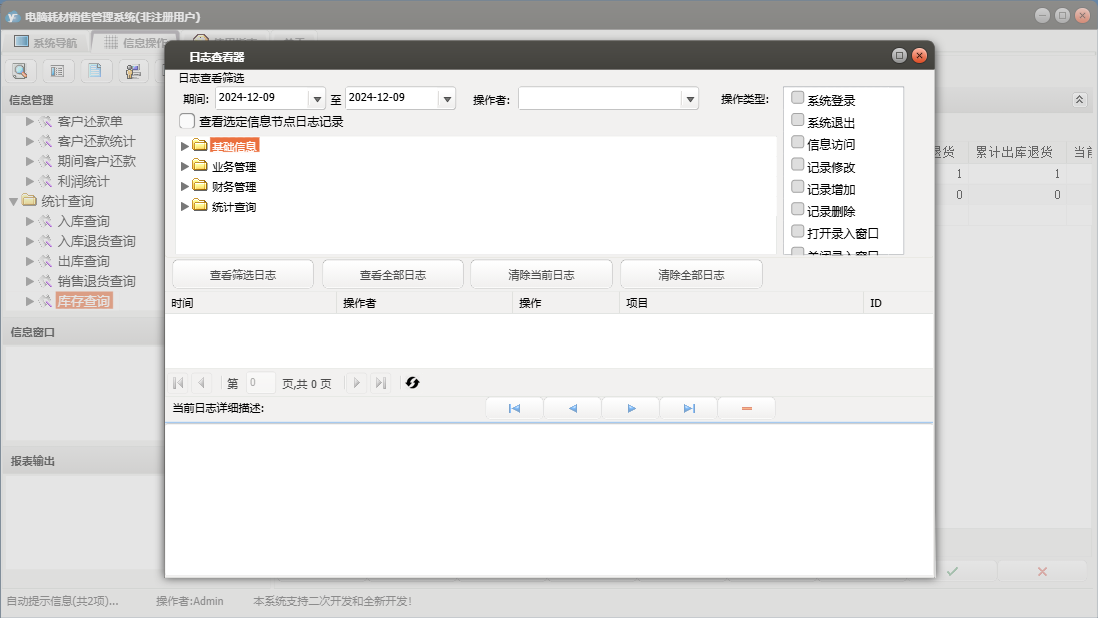Viewport: 1098px width, 618px height.
Task: Enable the 系统登录 operation type checkbox
Action: tap(798, 98)
